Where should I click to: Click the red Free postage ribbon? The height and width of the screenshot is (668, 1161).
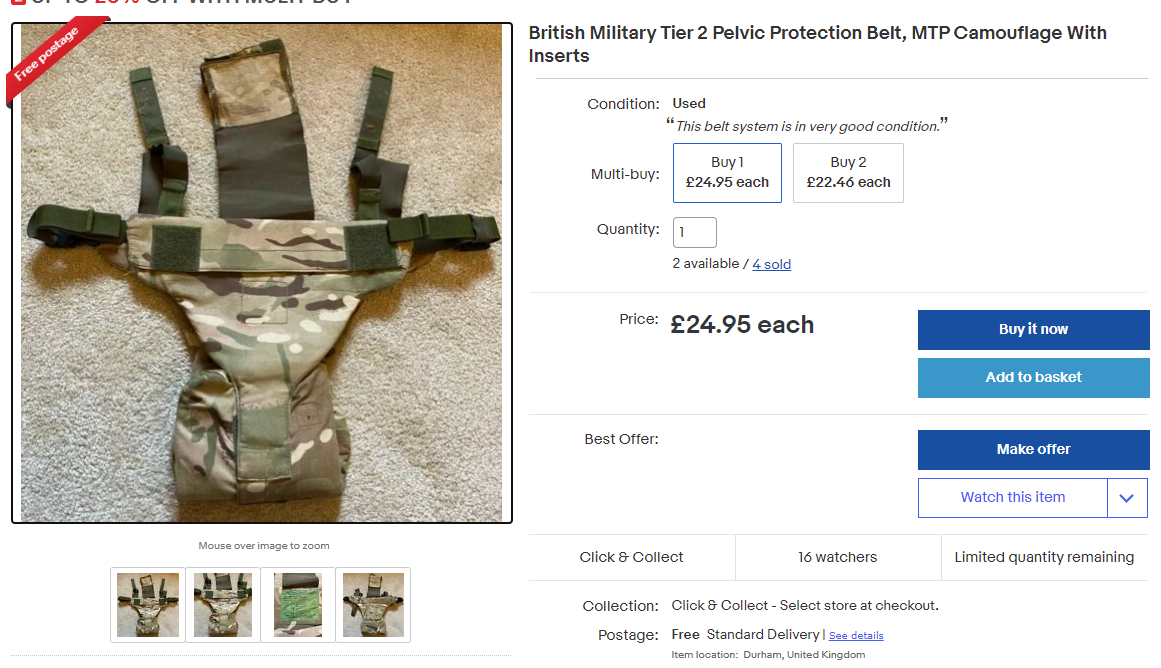point(50,62)
